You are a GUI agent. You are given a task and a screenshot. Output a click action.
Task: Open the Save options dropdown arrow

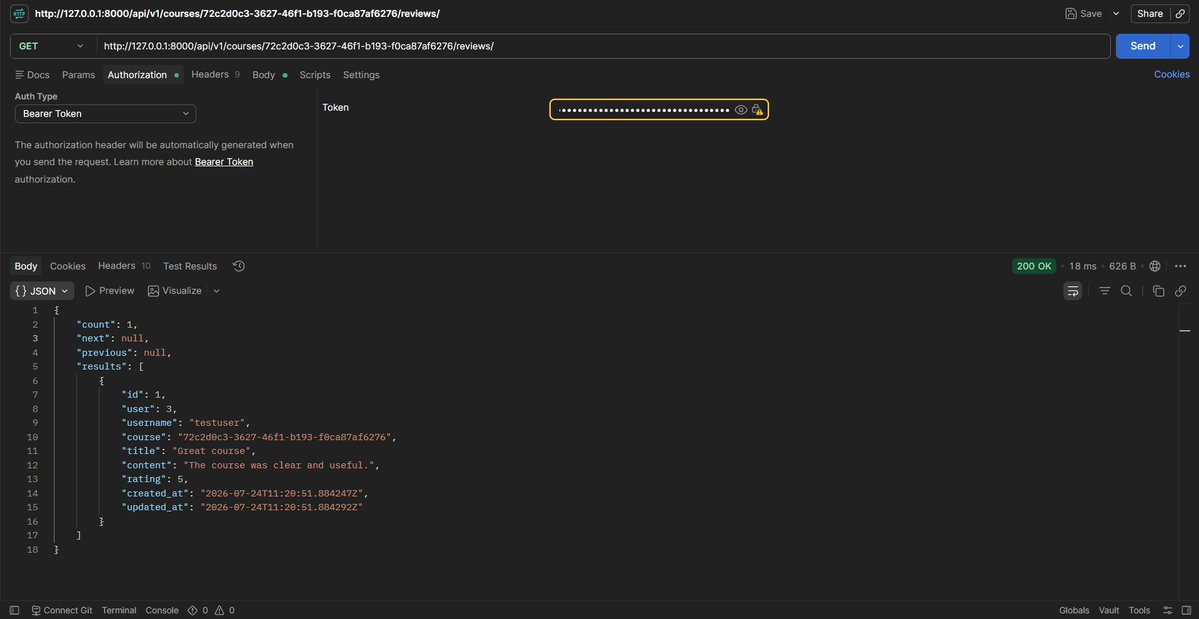pos(1116,14)
